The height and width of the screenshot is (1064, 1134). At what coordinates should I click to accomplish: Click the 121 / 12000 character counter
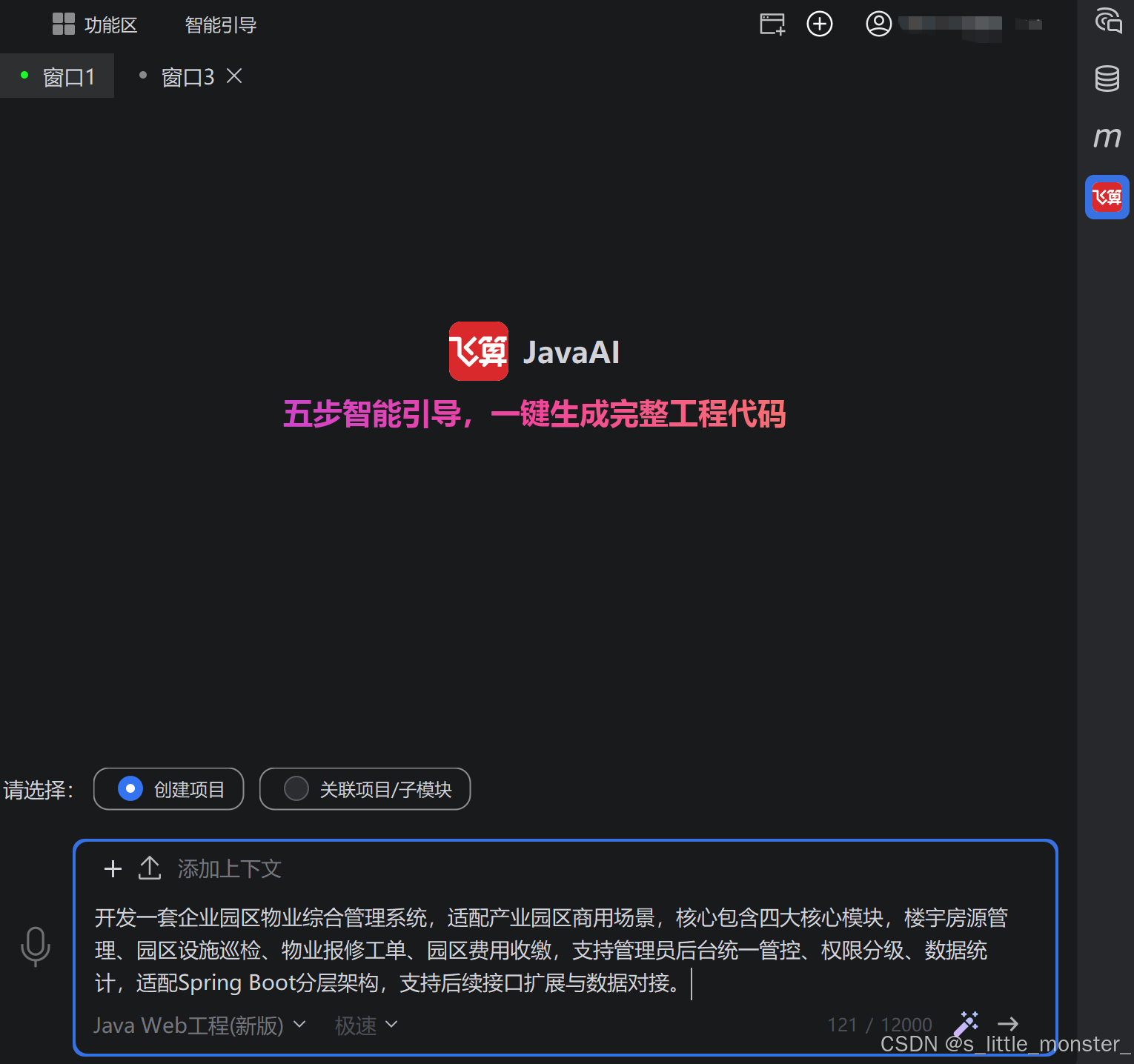coord(880,1025)
